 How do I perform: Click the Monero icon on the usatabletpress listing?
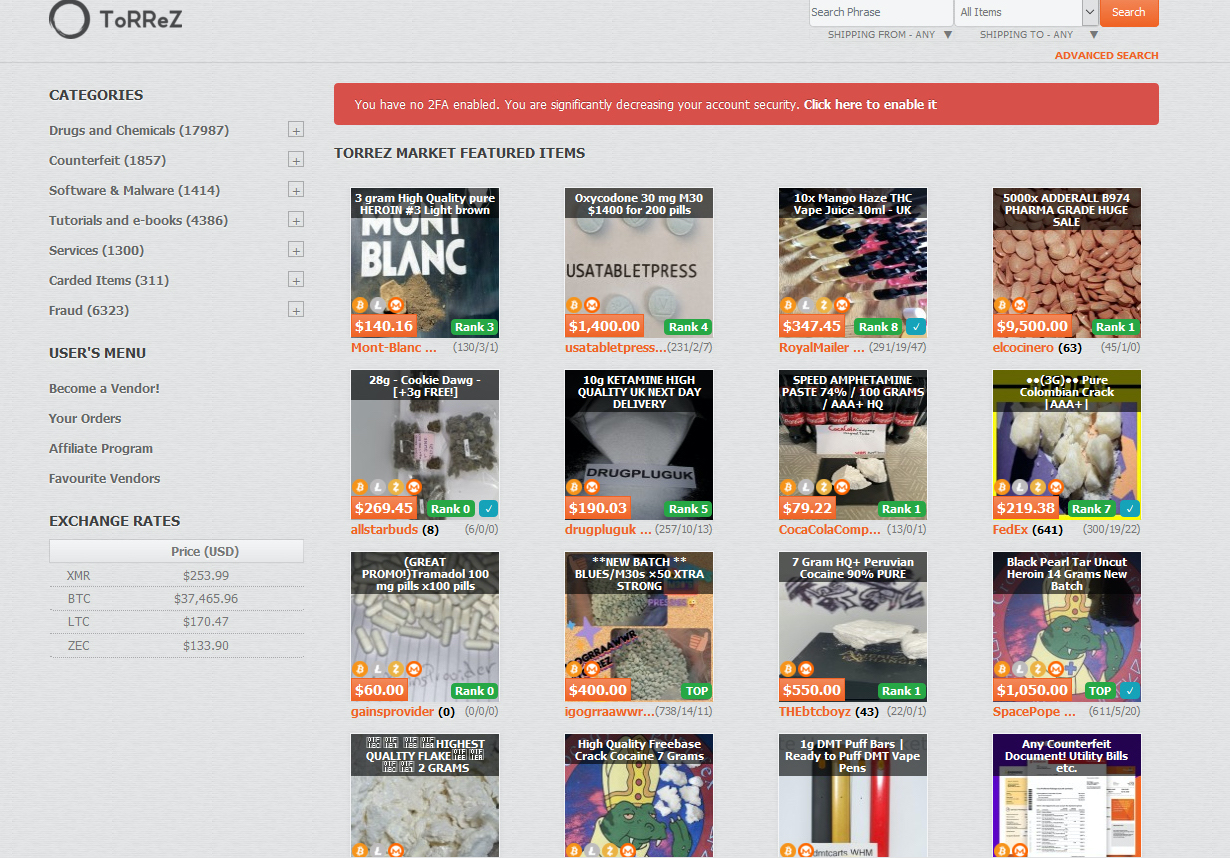tap(592, 305)
